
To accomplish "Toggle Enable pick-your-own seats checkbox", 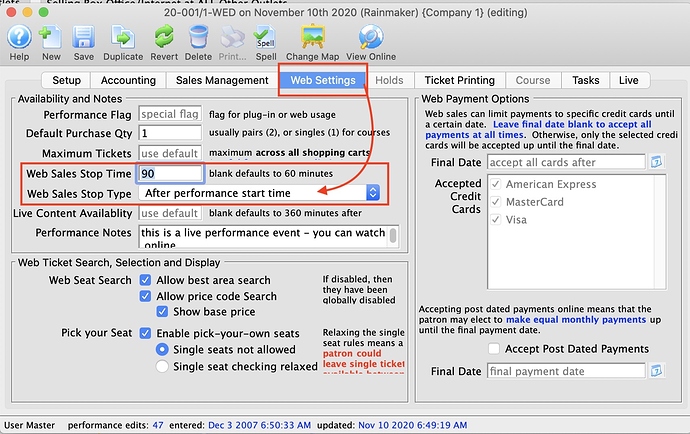I will pyautogui.click(x=145, y=333).
